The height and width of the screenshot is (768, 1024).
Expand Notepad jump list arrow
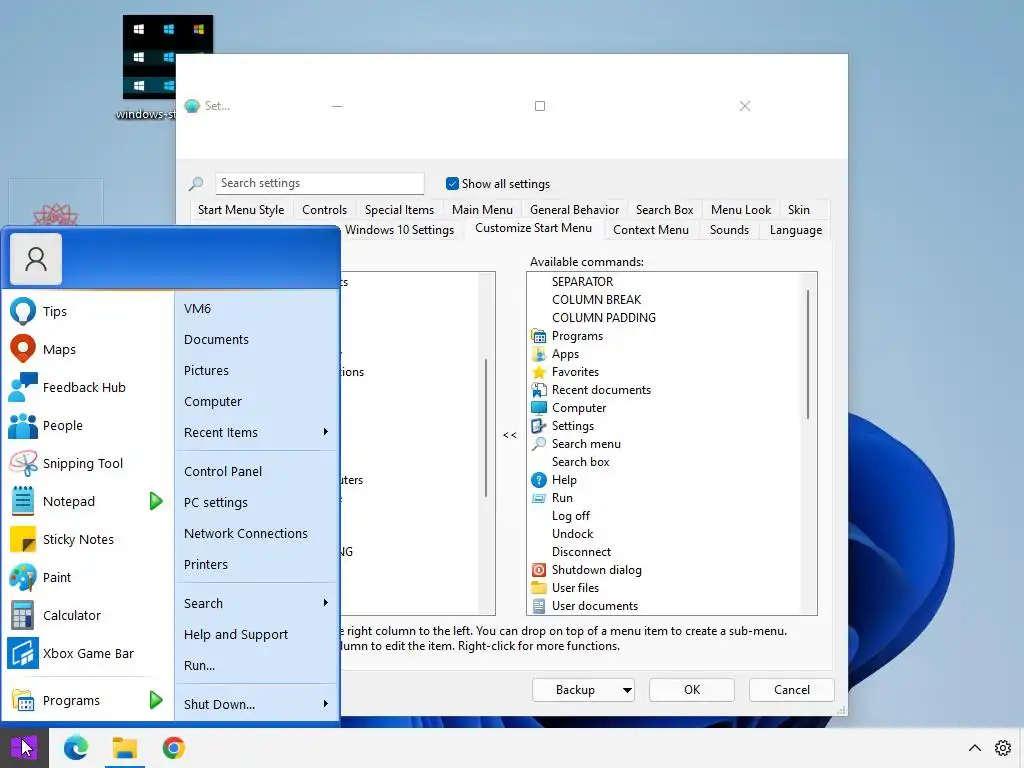pos(155,501)
